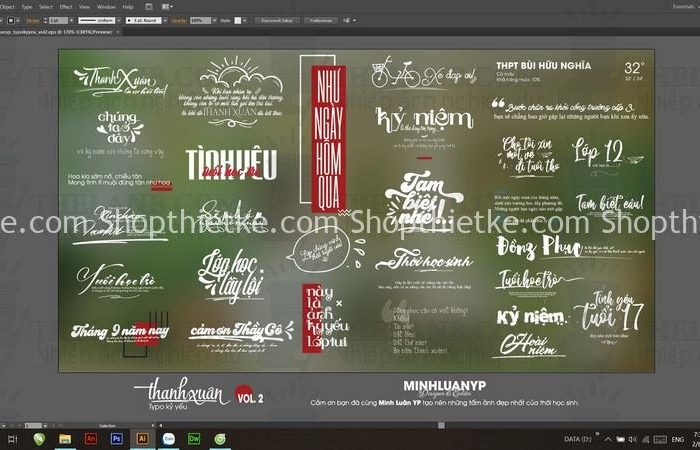Launch Photoshop from the taskbar

(x=116, y=438)
